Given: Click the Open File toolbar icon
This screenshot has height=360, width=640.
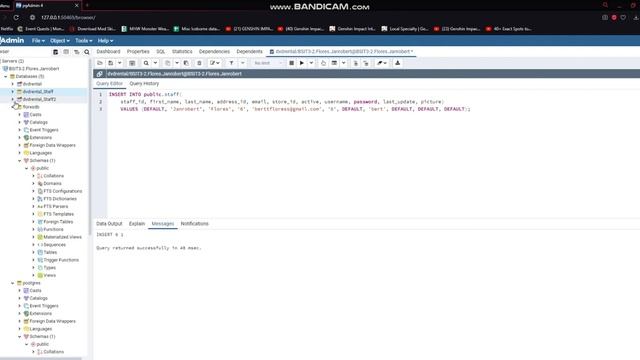Looking at the screenshot, I should [100, 63].
